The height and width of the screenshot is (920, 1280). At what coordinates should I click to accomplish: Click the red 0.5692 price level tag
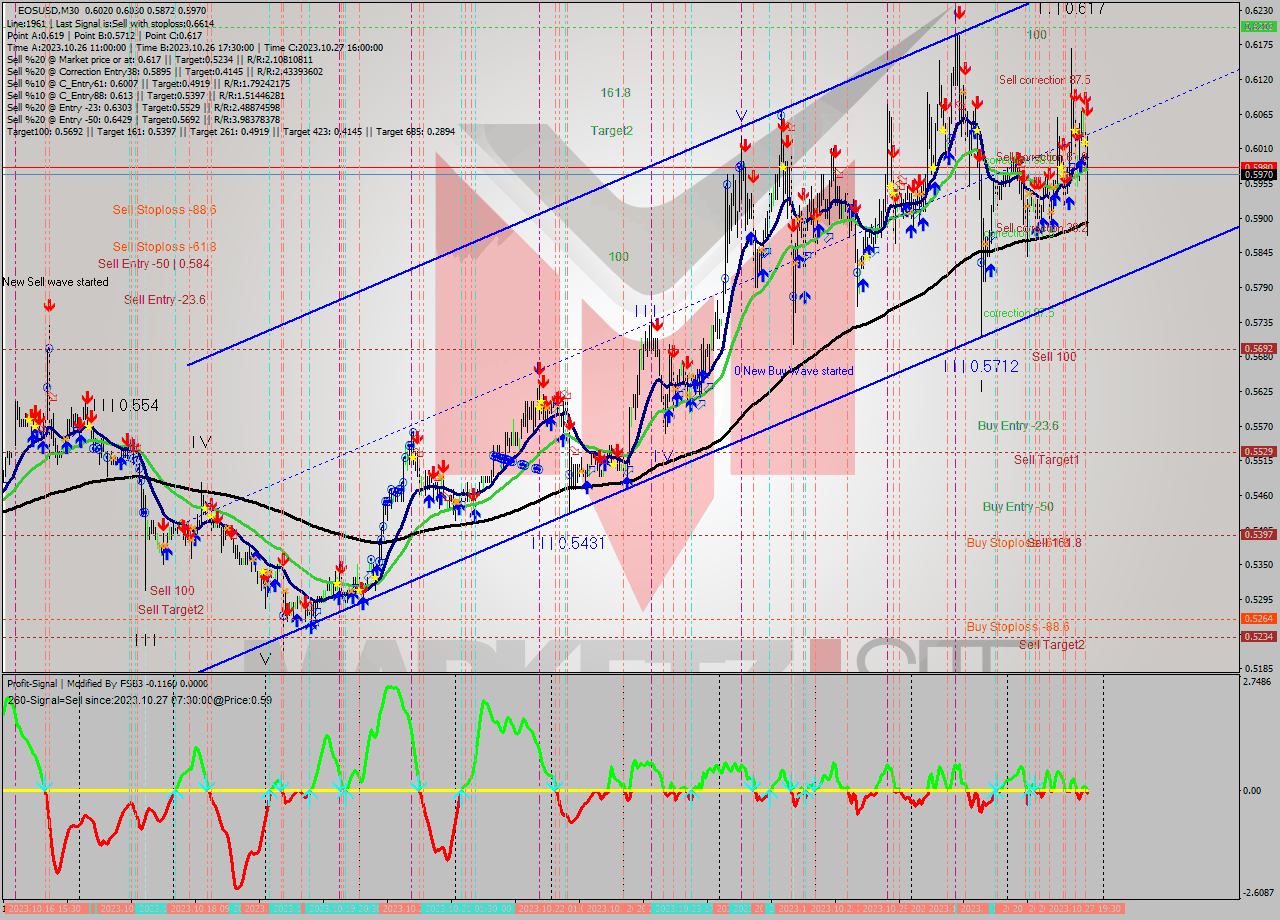1257,349
